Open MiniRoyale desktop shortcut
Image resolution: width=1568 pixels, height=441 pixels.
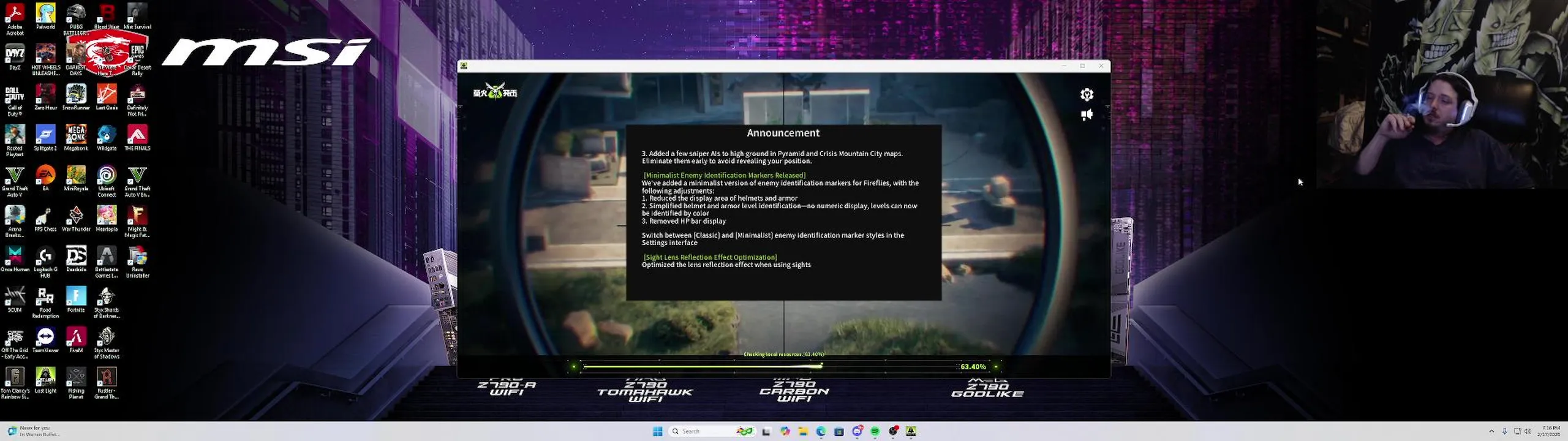(x=76, y=178)
